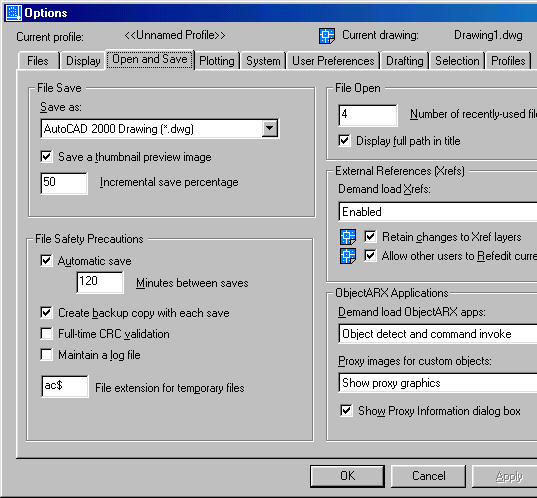Click the Options dialog title bar icon
Viewport: 537px width, 498px height.
[13, 13]
